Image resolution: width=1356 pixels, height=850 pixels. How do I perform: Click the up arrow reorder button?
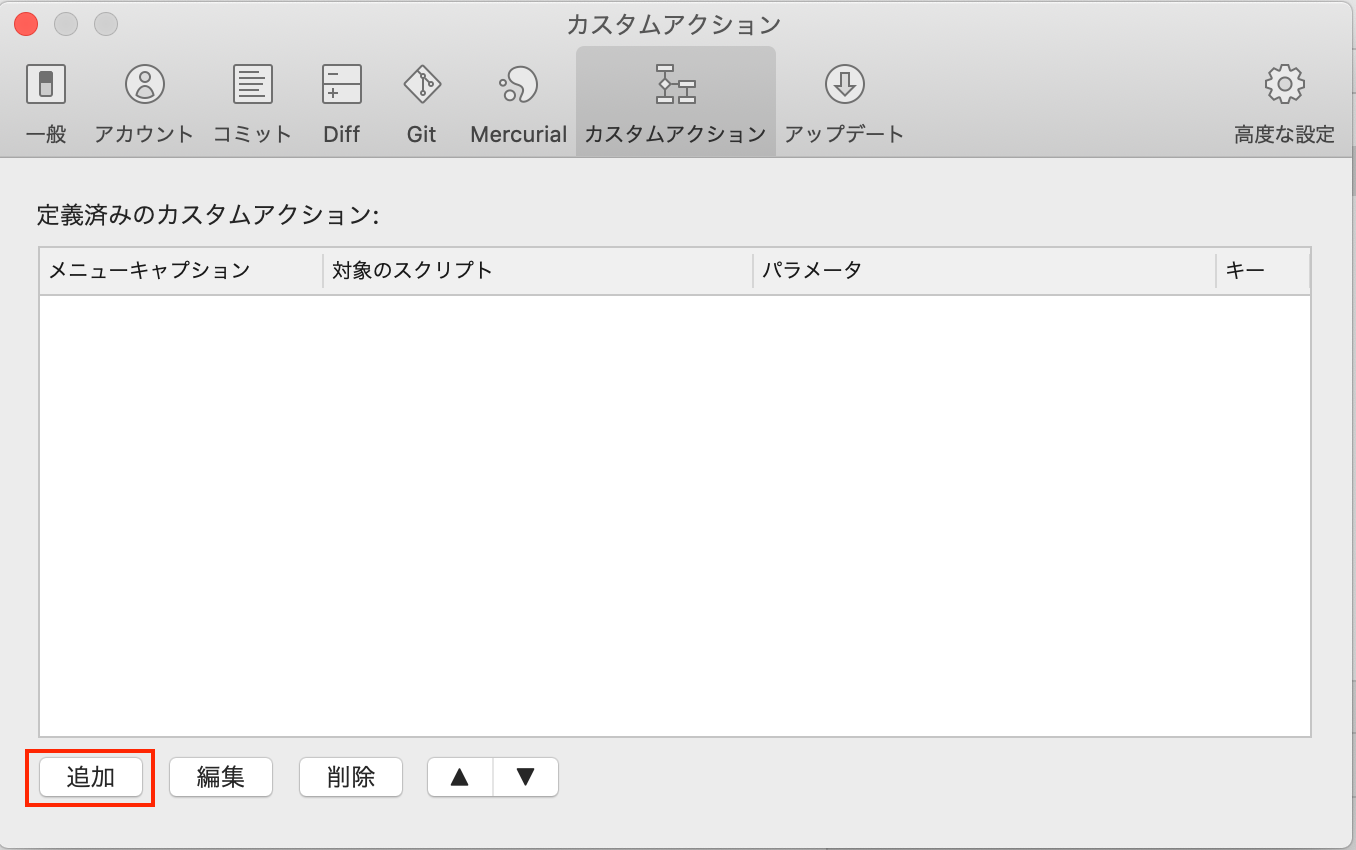tap(459, 776)
